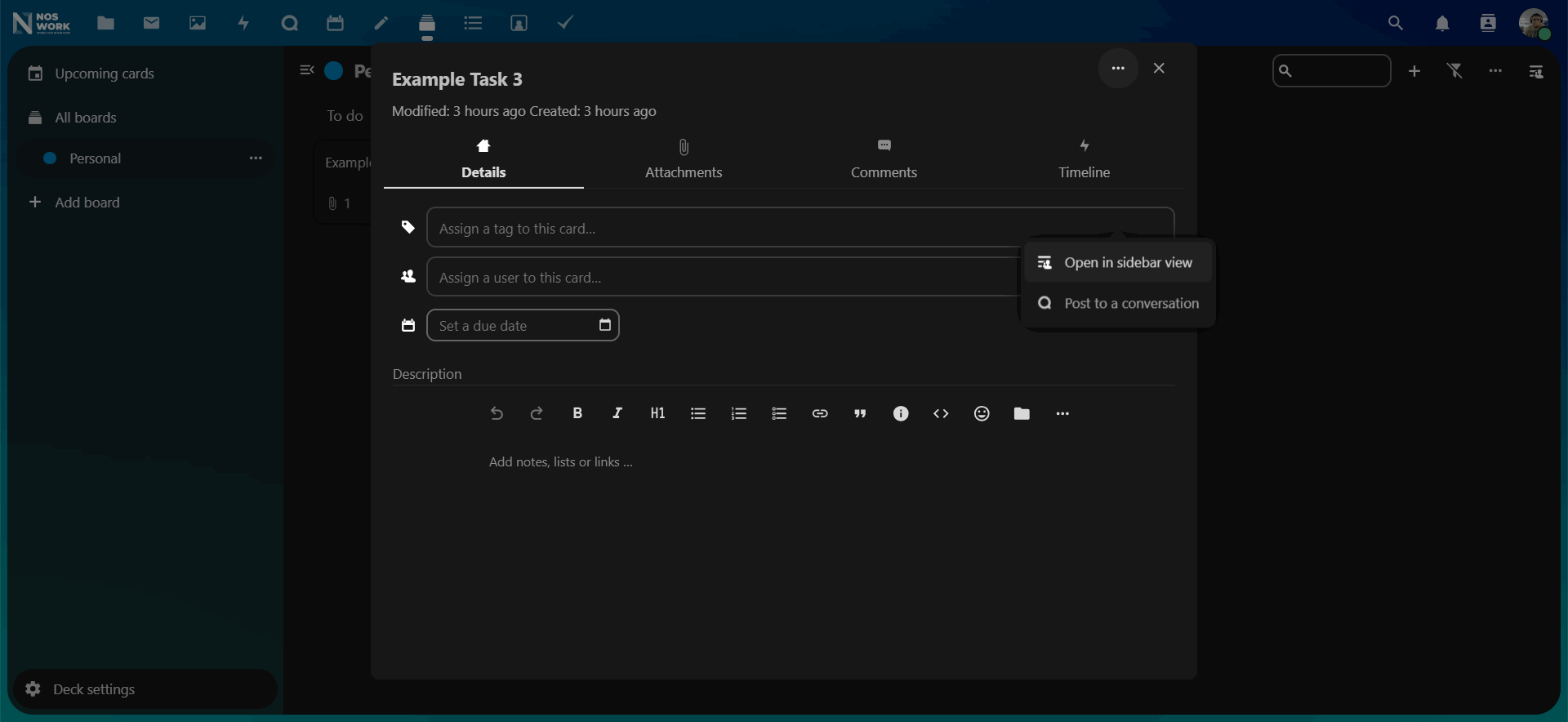Open the board filter icon
The image size is (1568, 722).
(1455, 71)
